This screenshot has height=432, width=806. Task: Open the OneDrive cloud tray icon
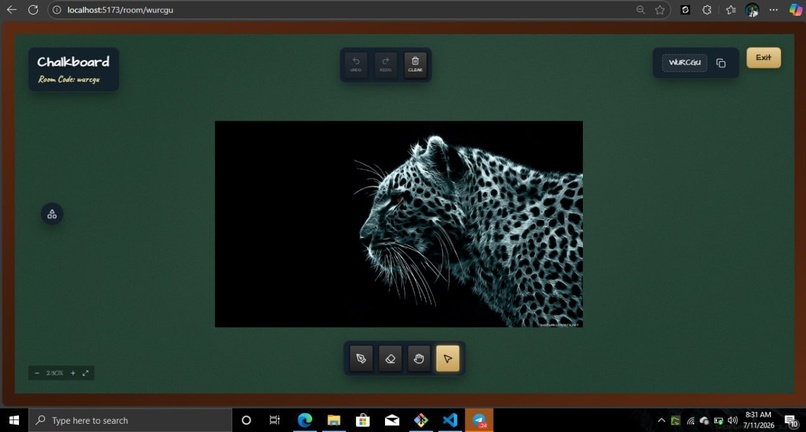click(x=704, y=421)
